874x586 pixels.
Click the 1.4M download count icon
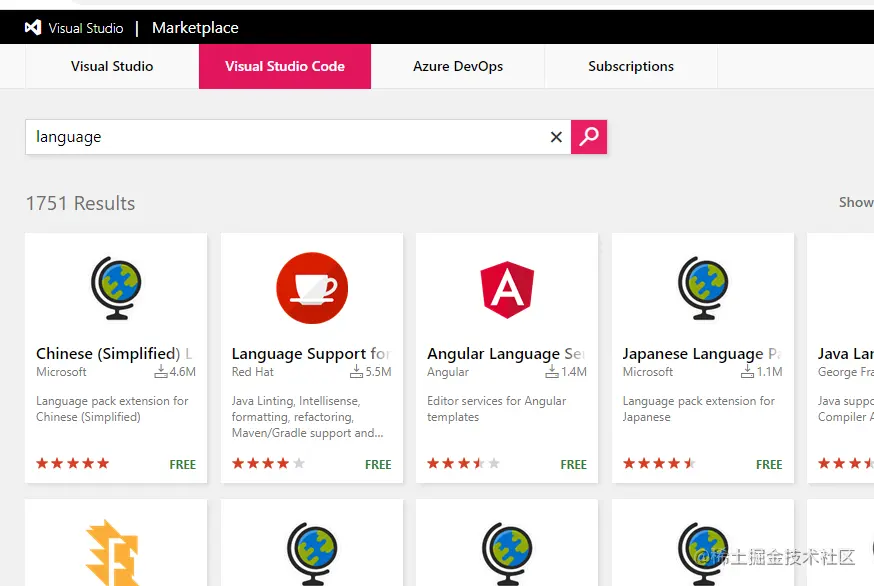coord(552,371)
